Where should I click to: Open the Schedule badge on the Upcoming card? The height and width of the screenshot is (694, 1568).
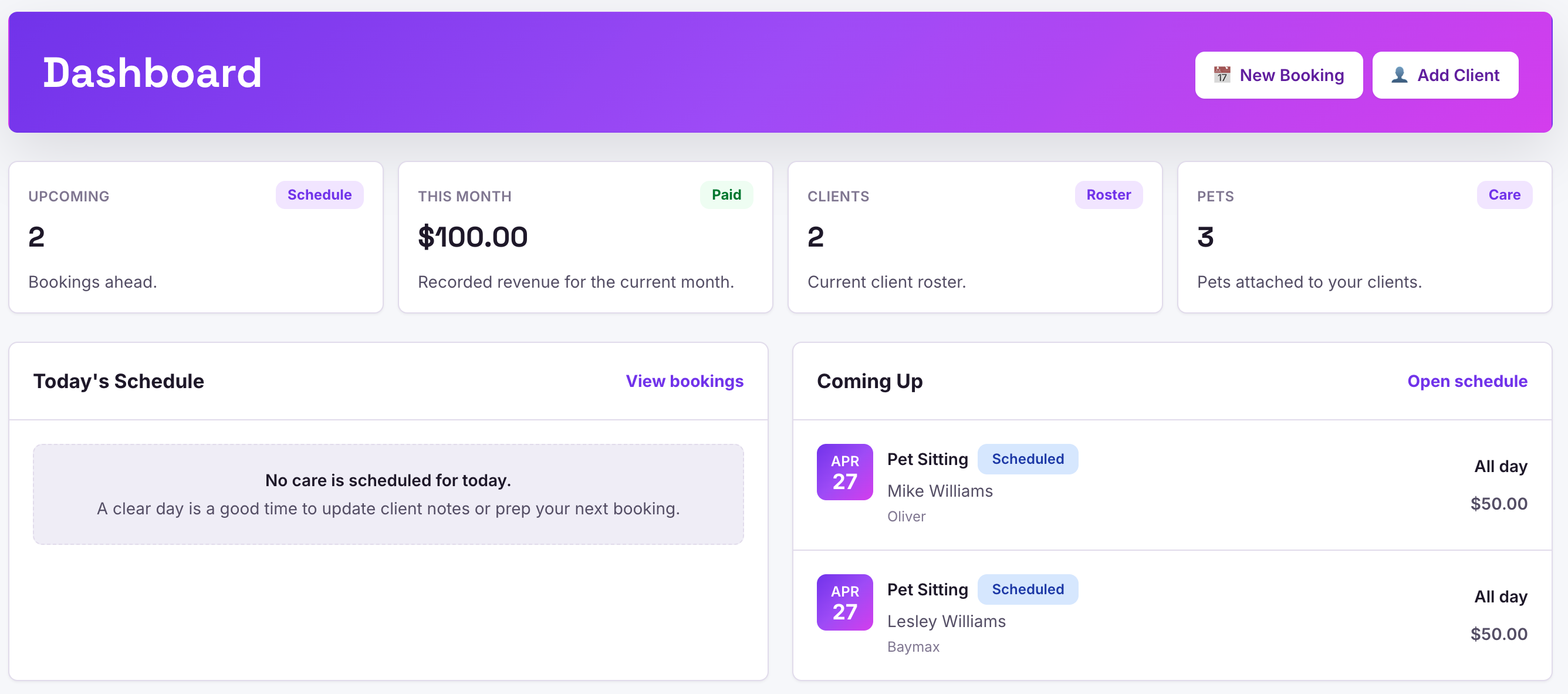click(319, 195)
